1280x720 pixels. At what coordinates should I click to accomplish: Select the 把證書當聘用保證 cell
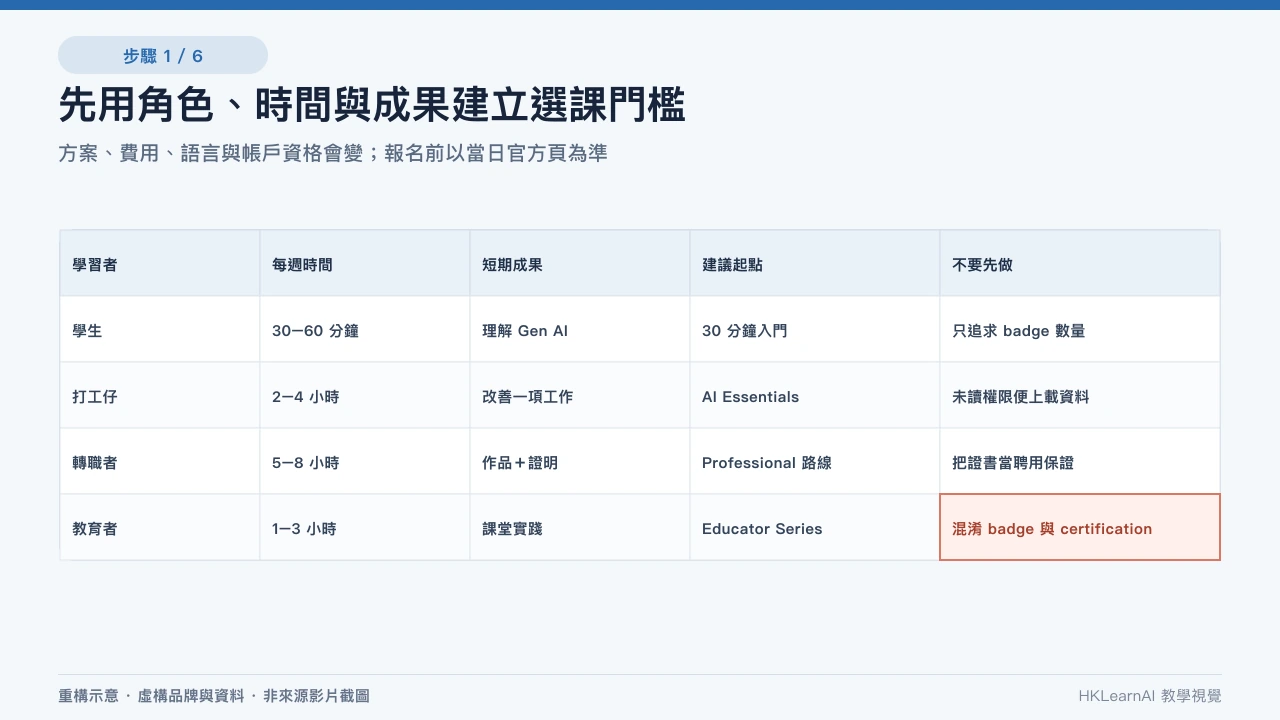tap(1080, 462)
